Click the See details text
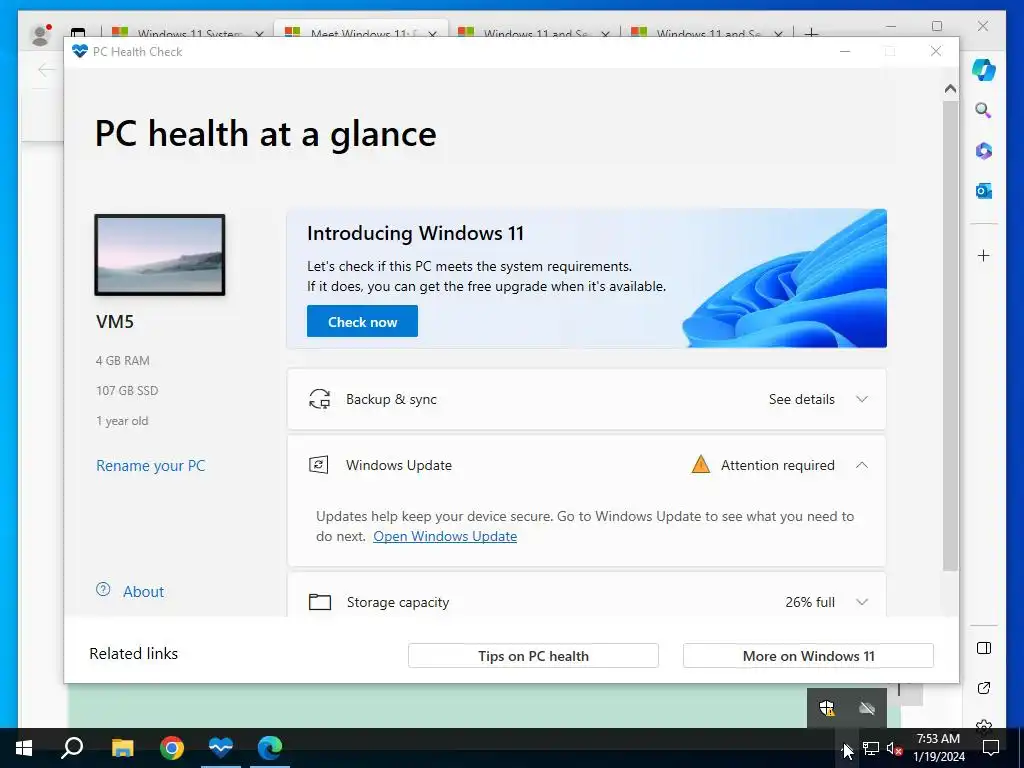This screenshot has width=1024, height=768. click(801, 399)
